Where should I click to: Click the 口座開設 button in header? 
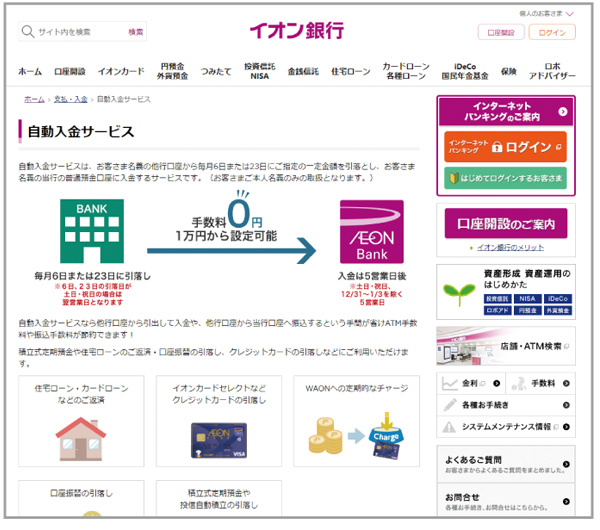tap(500, 33)
